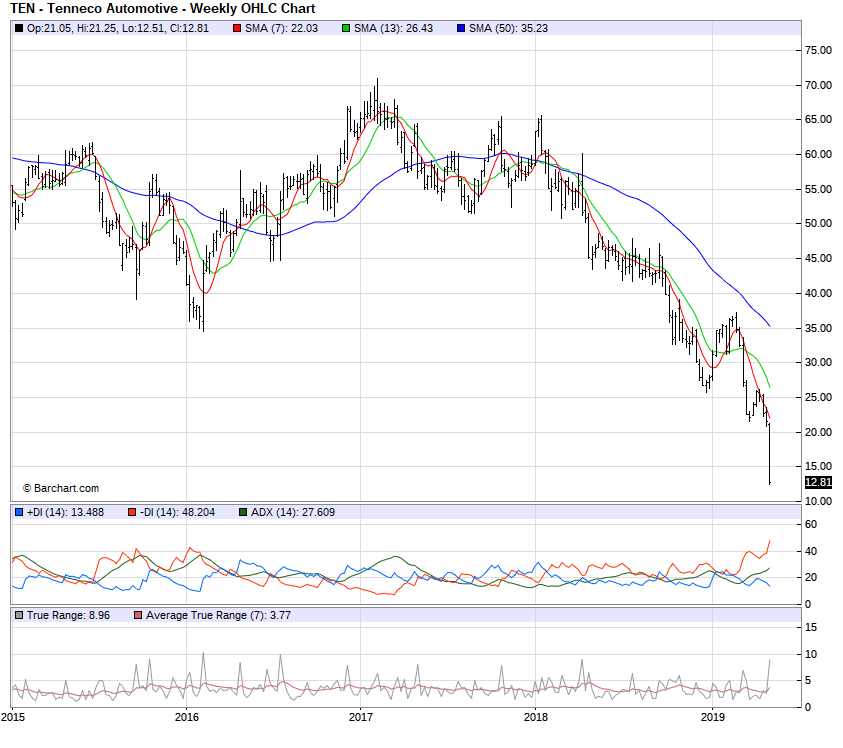Screen dimensions: 843x748
Task: Click the 2017 label on the time axis
Action: 361,717
